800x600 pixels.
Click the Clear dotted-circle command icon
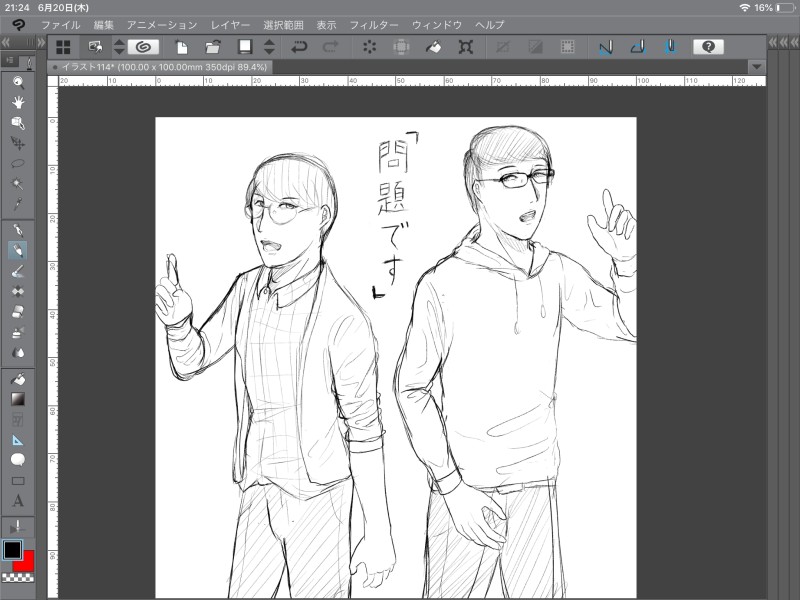(x=369, y=47)
